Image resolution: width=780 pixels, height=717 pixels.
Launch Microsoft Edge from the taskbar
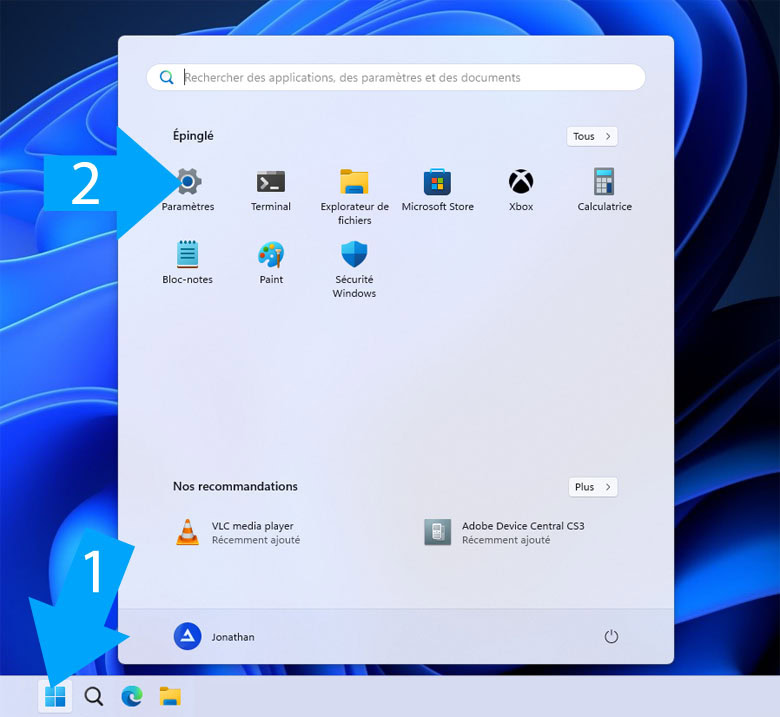[x=132, y=696]
